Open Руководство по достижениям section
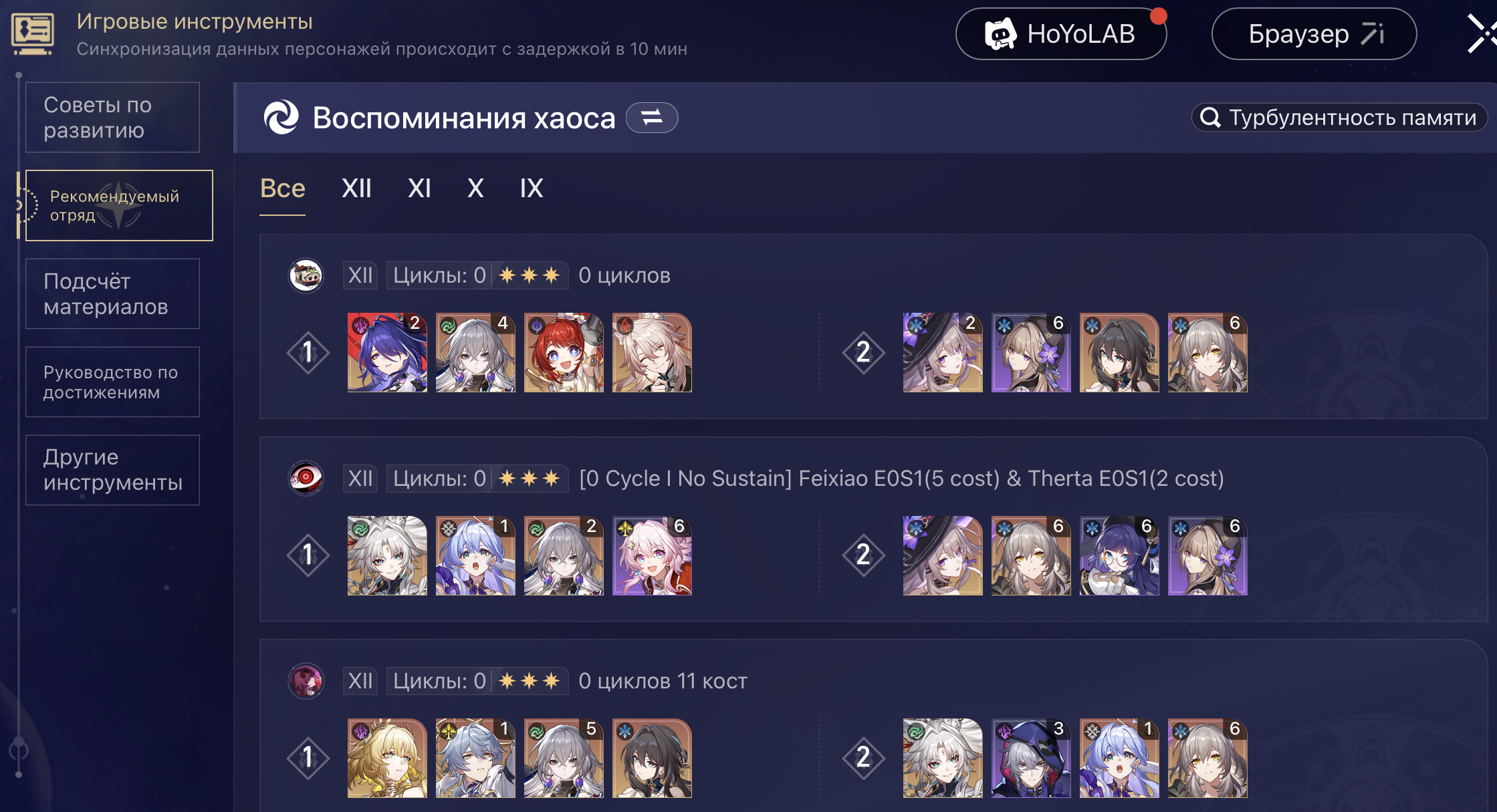Viewport: 1497px width, 812px height. click(x=112, y=382)
